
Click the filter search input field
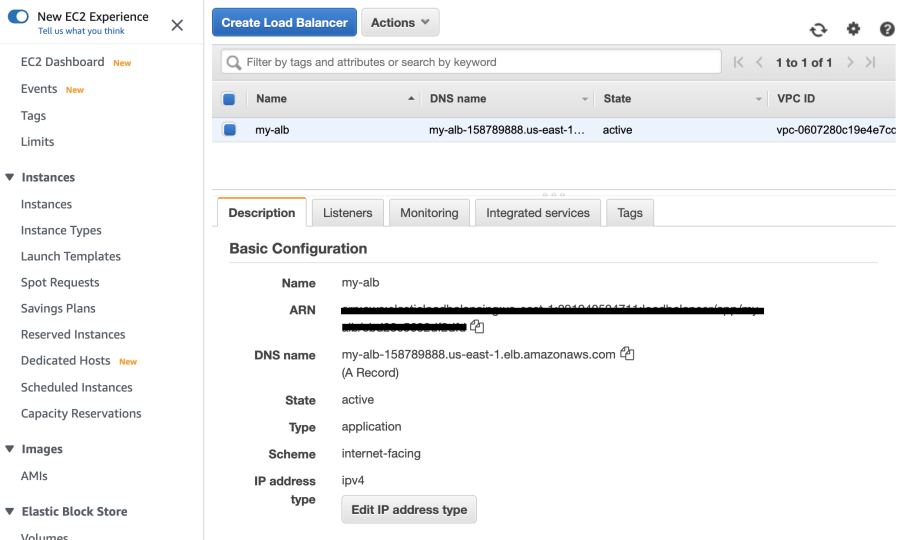[471, 62]
